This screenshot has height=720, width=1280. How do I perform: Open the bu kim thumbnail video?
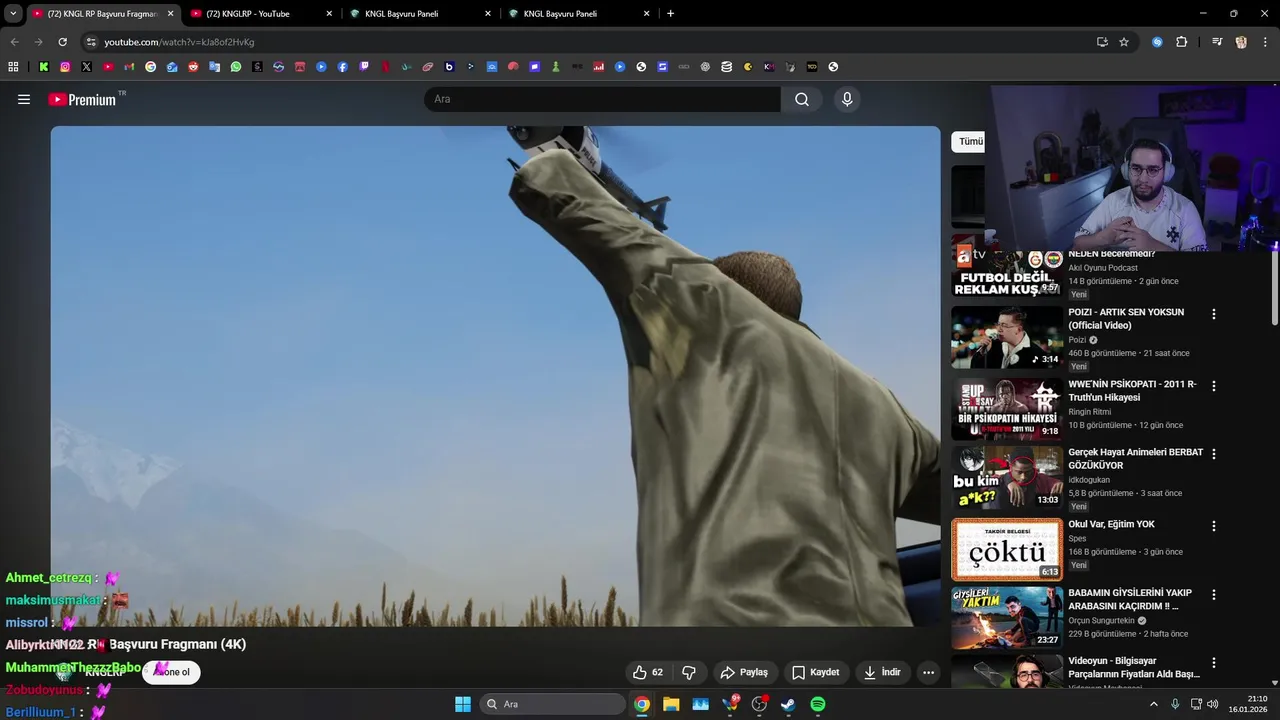click(1007, 477)
